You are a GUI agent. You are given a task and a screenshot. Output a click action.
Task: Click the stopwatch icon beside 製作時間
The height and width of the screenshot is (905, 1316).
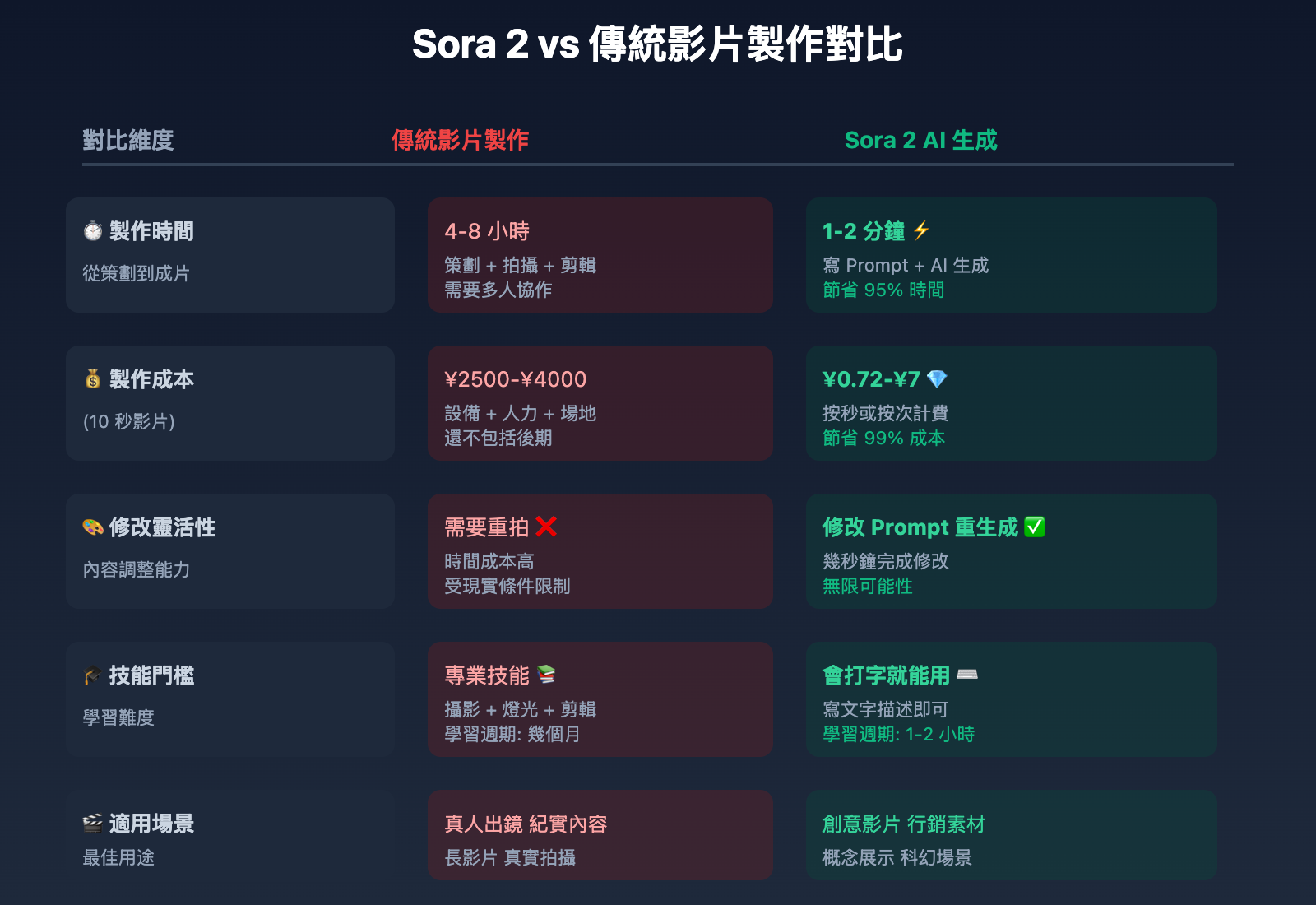click(93, 231)
